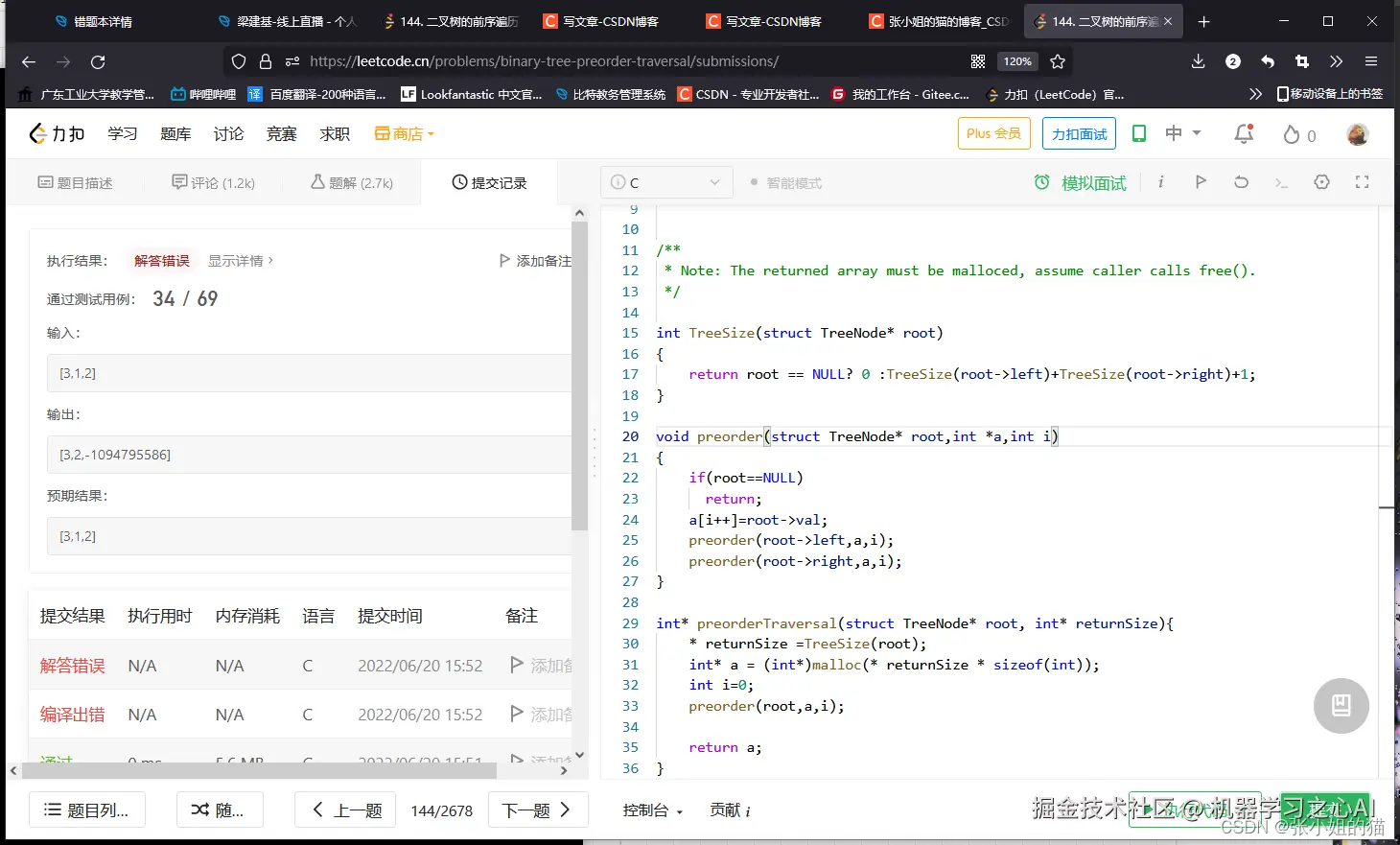Viewport: 1400px width, 845px height.
Task: Open the 题目列表 problem list button
Action: pos(86,810)
